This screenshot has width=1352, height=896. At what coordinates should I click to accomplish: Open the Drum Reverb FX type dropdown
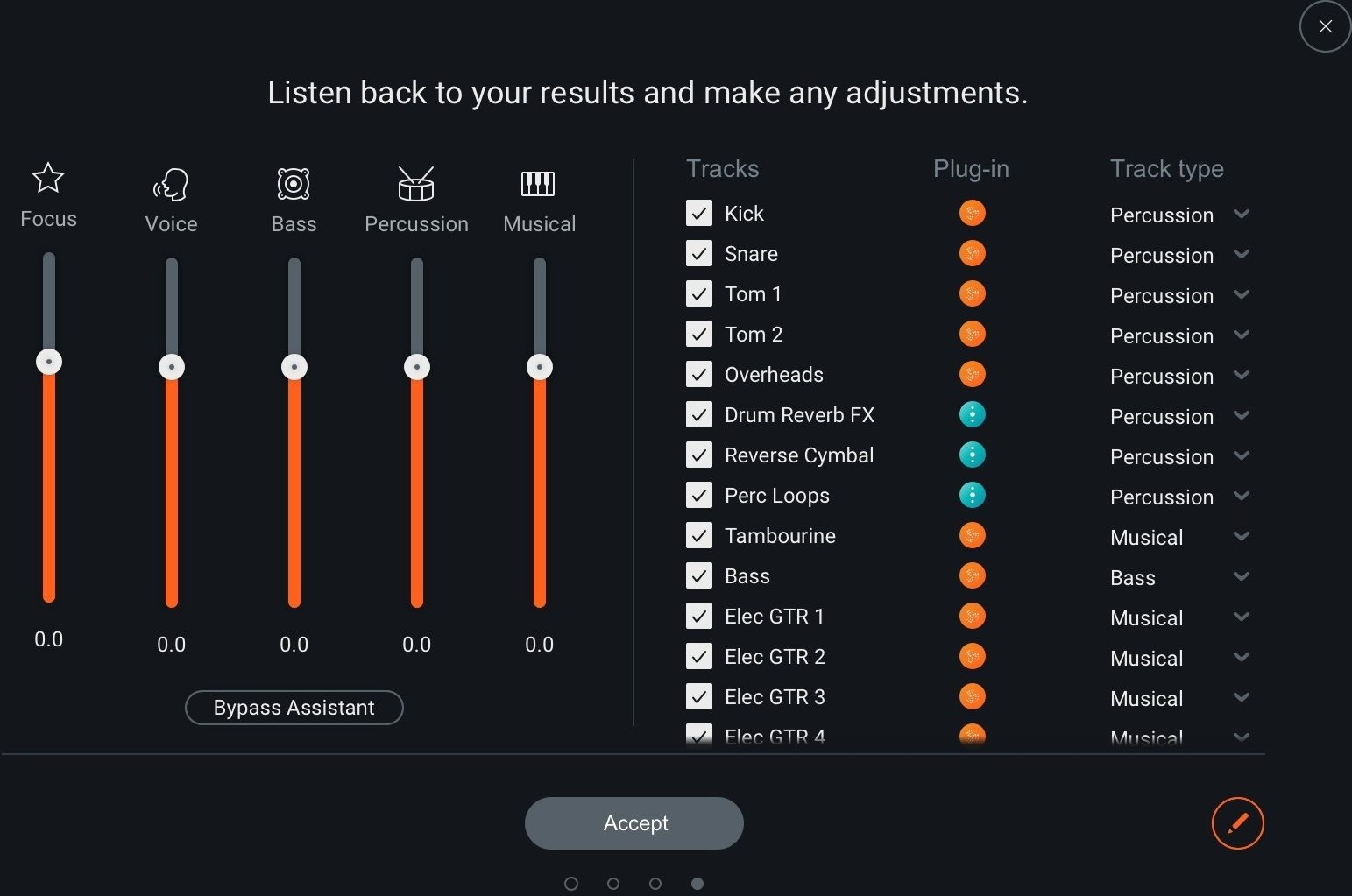point(1179,416)
